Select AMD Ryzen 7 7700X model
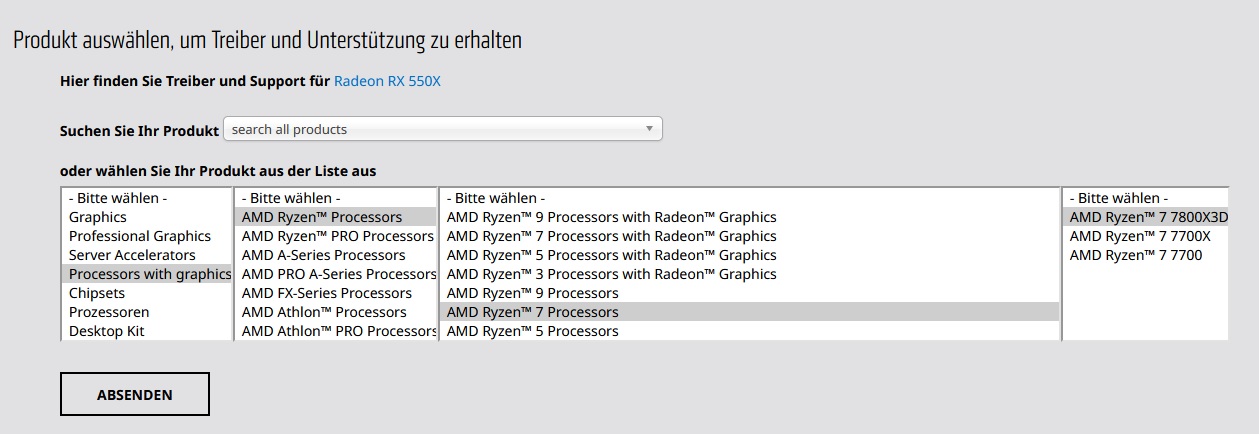 (1140, 236)
